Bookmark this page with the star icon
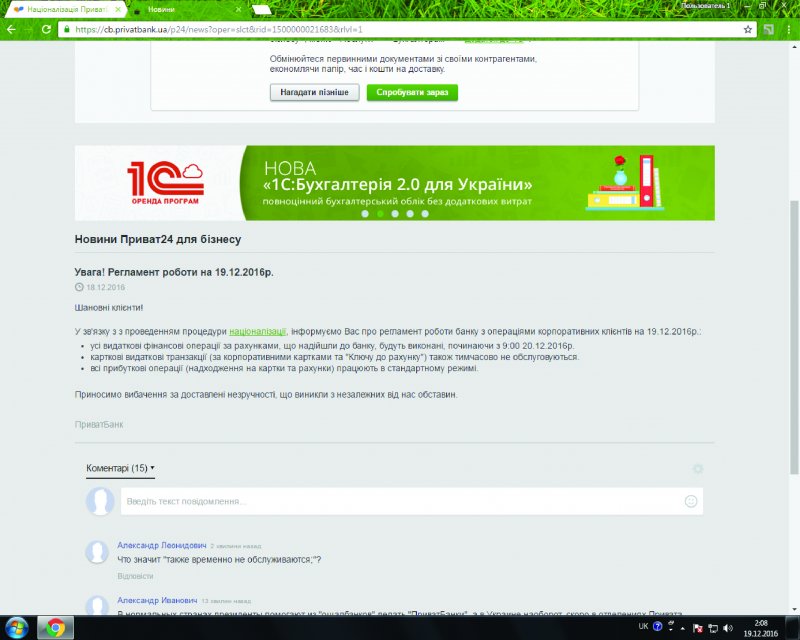 pyautogui.click(x=747, y=29)
